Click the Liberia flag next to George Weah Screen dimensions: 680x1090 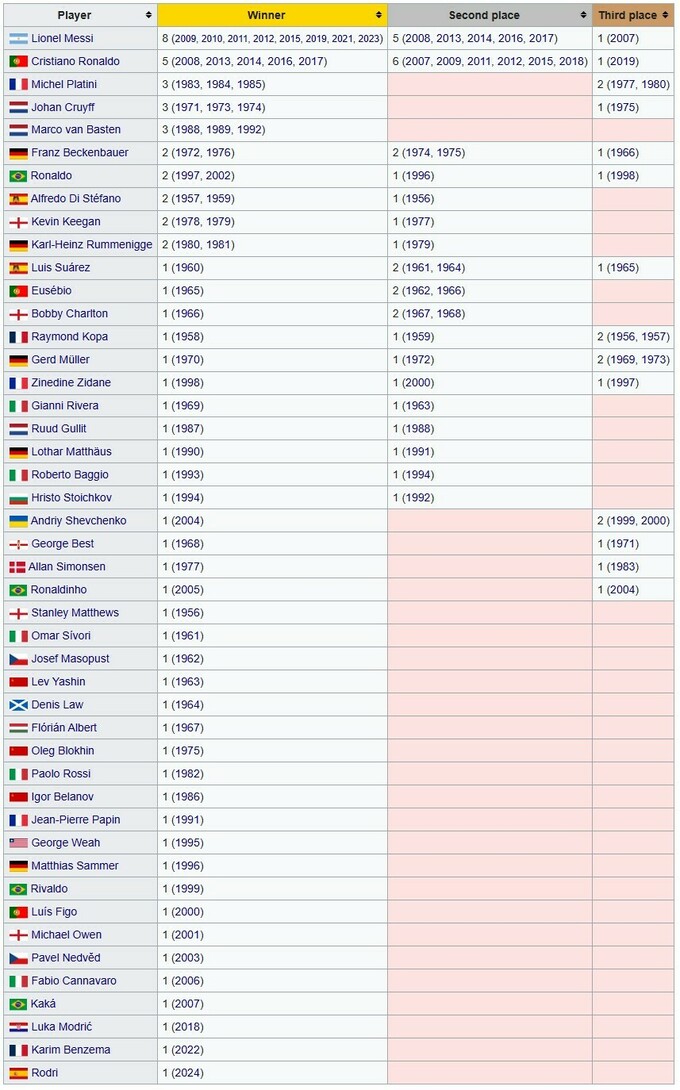point(18,843)
